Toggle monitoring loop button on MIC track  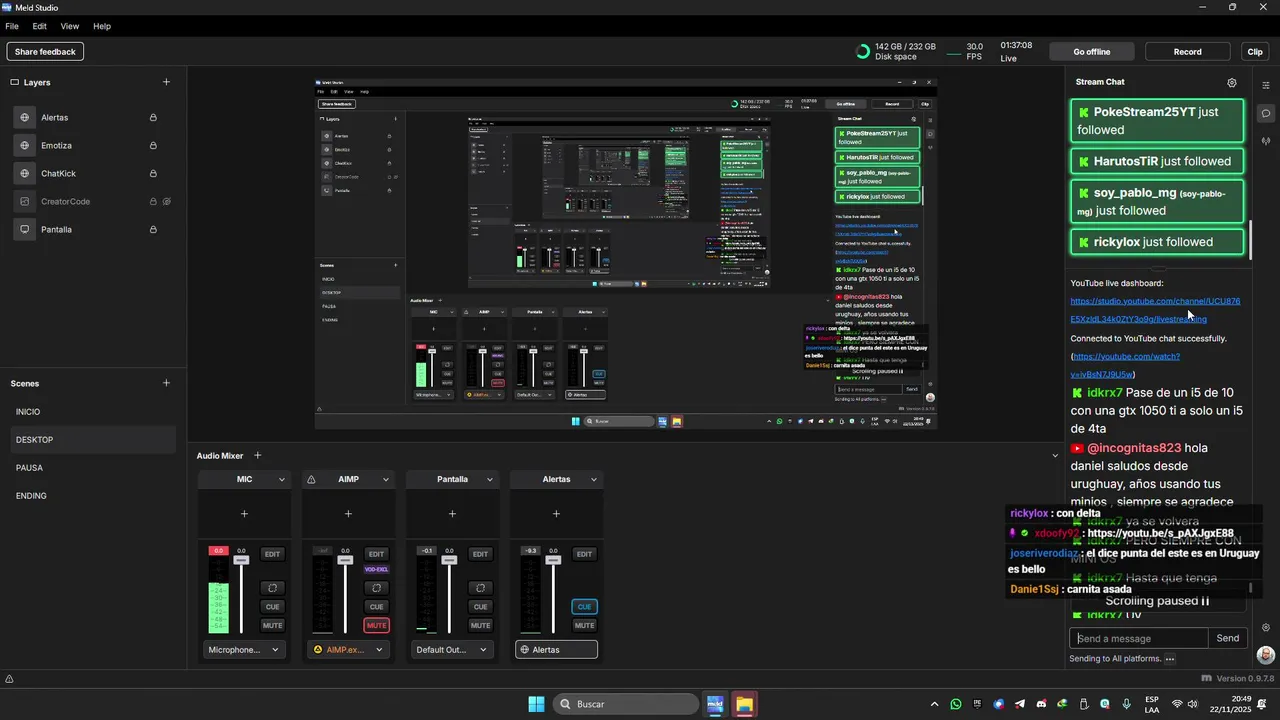point(272,587)
